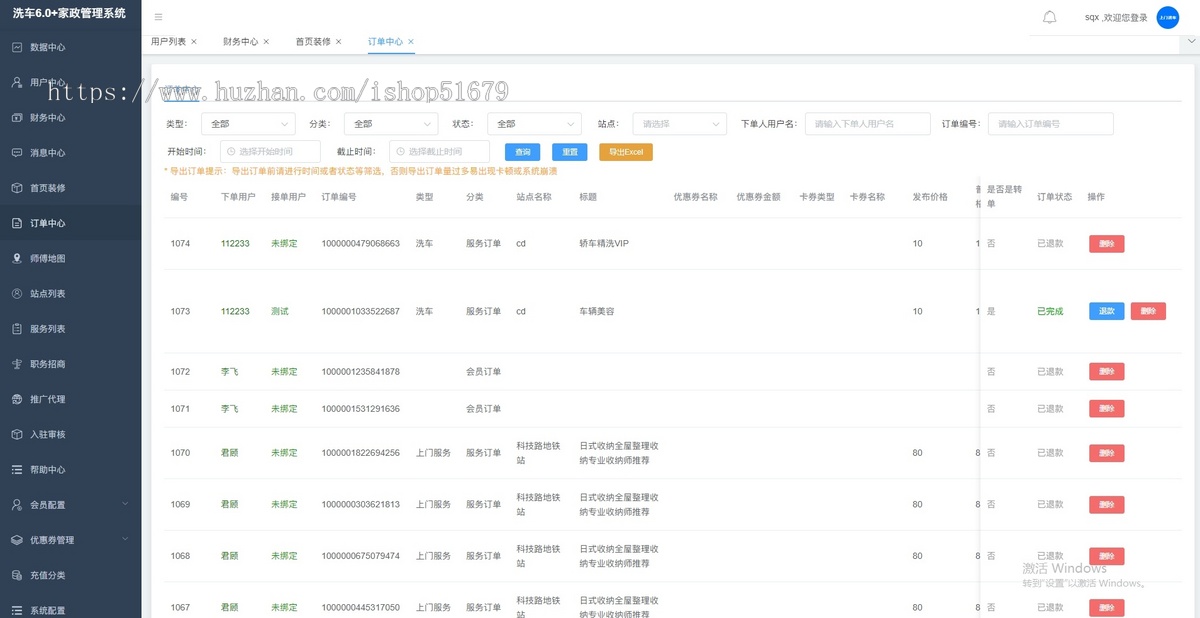Click order number 1000001235841878
Image resolution: width=1200 pixels, height=618 pixels.
tap(361, 371)
